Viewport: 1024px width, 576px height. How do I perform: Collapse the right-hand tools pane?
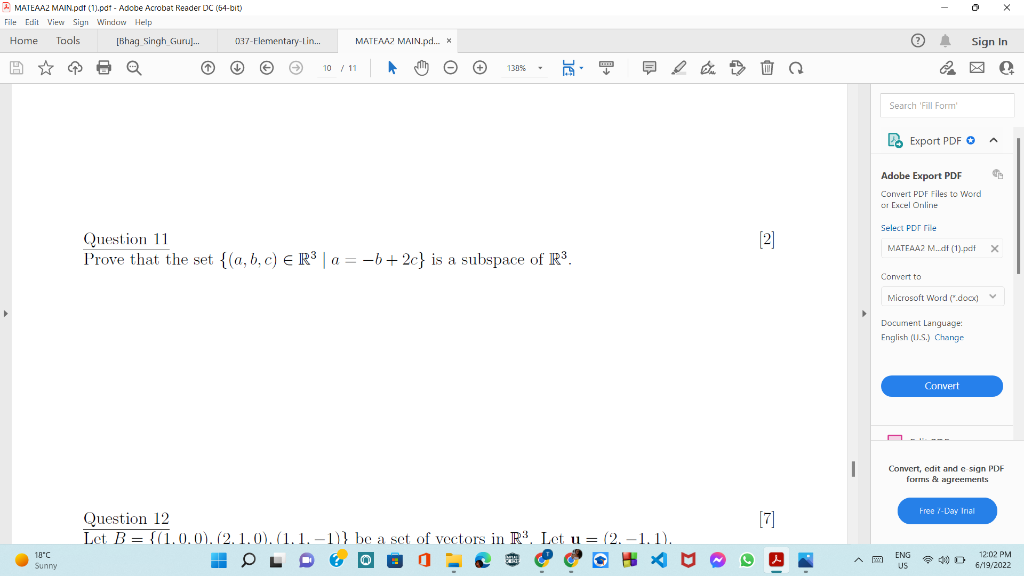pyautogui.click(x=864, y=313)
